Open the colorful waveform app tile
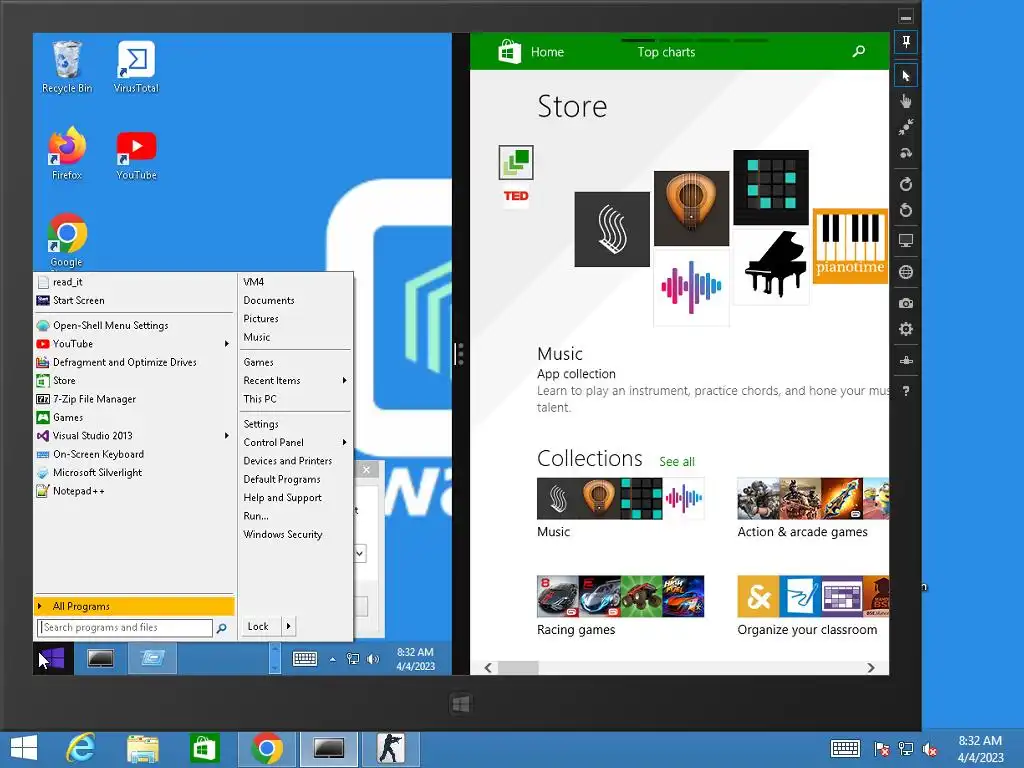The image size is (1024, 768). pos(692,287)
